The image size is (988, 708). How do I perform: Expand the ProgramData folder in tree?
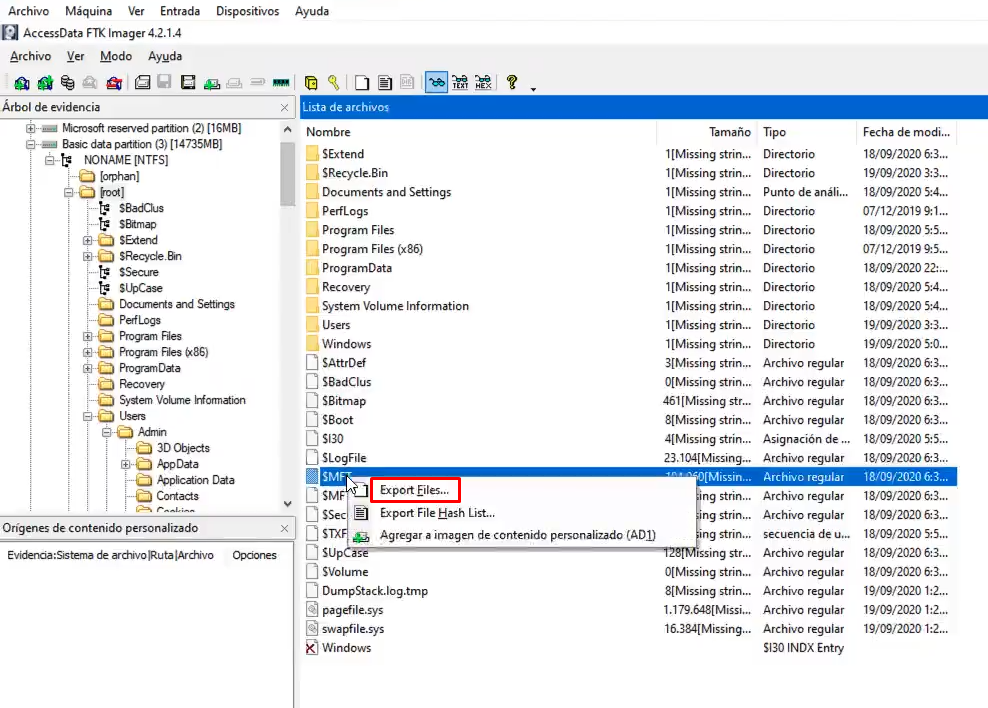(88, 368)
